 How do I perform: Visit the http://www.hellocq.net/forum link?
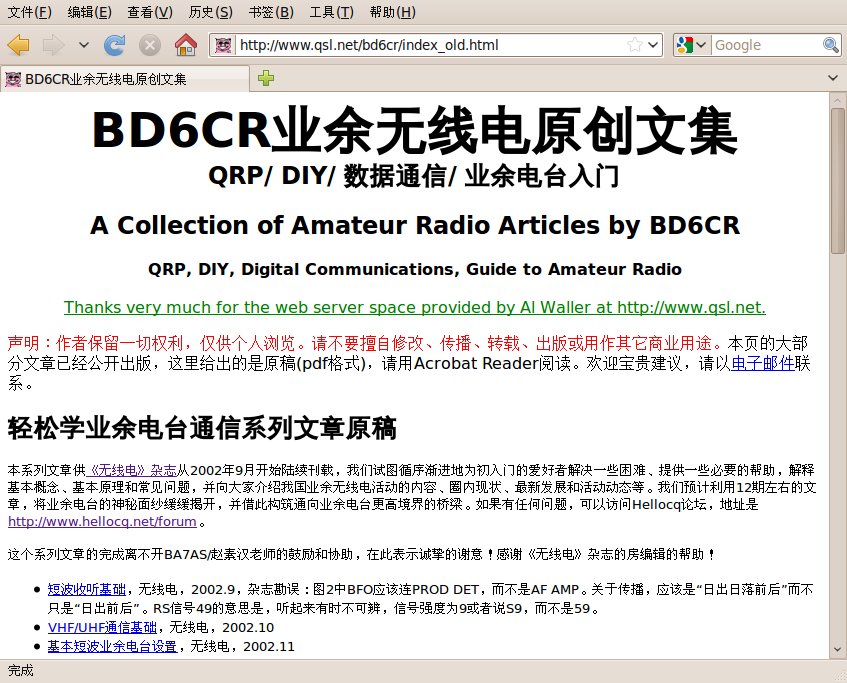point(102,521)
